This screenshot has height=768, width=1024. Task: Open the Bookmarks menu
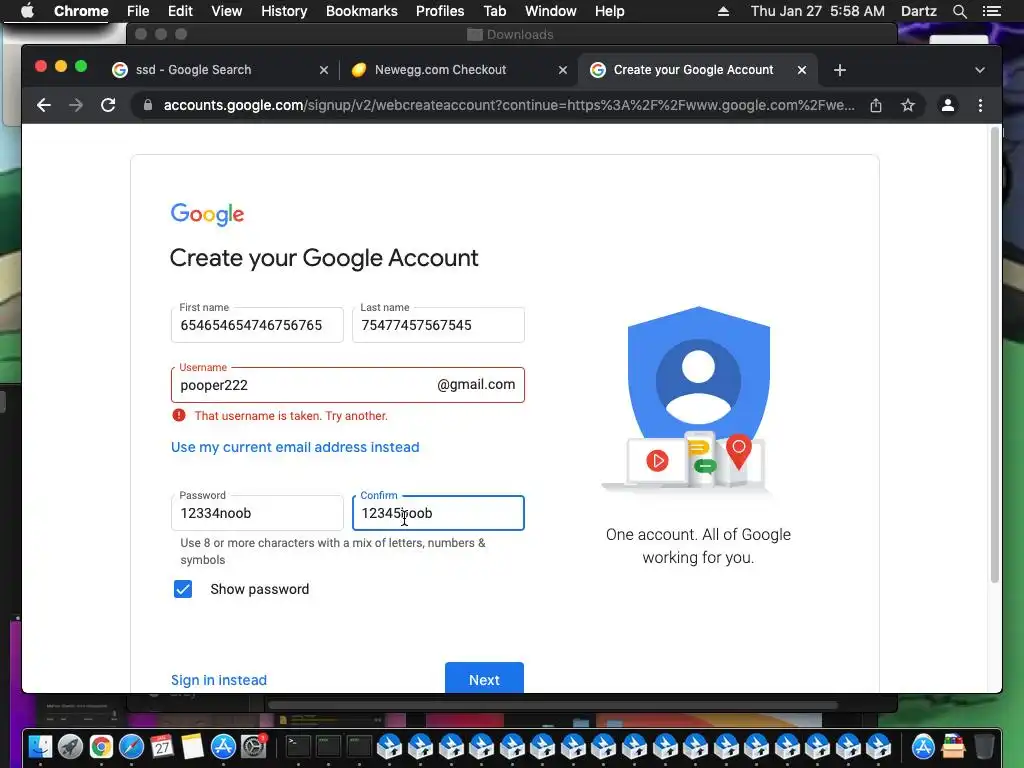[362, 11]
